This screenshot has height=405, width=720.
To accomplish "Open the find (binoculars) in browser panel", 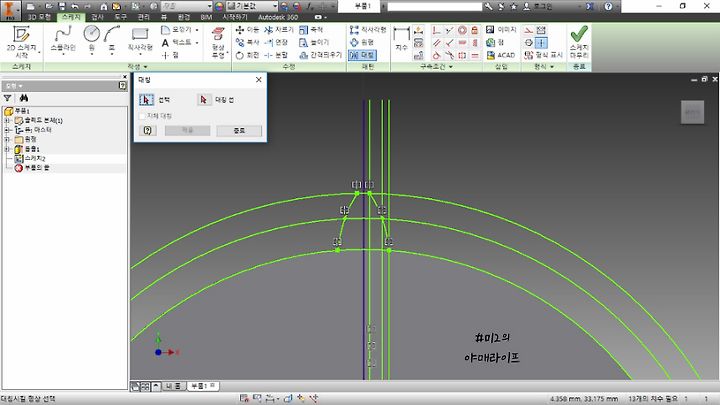I will pyautogui.click(x=23, y=98).
